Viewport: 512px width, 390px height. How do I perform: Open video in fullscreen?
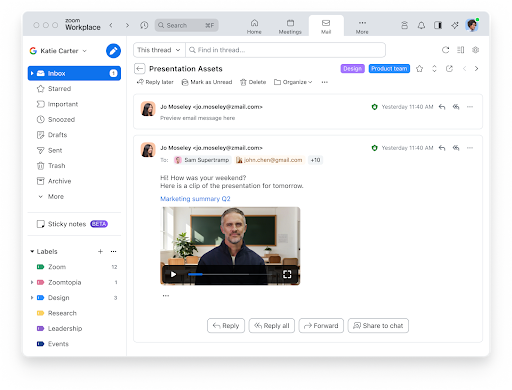click(x=287, y=274)
